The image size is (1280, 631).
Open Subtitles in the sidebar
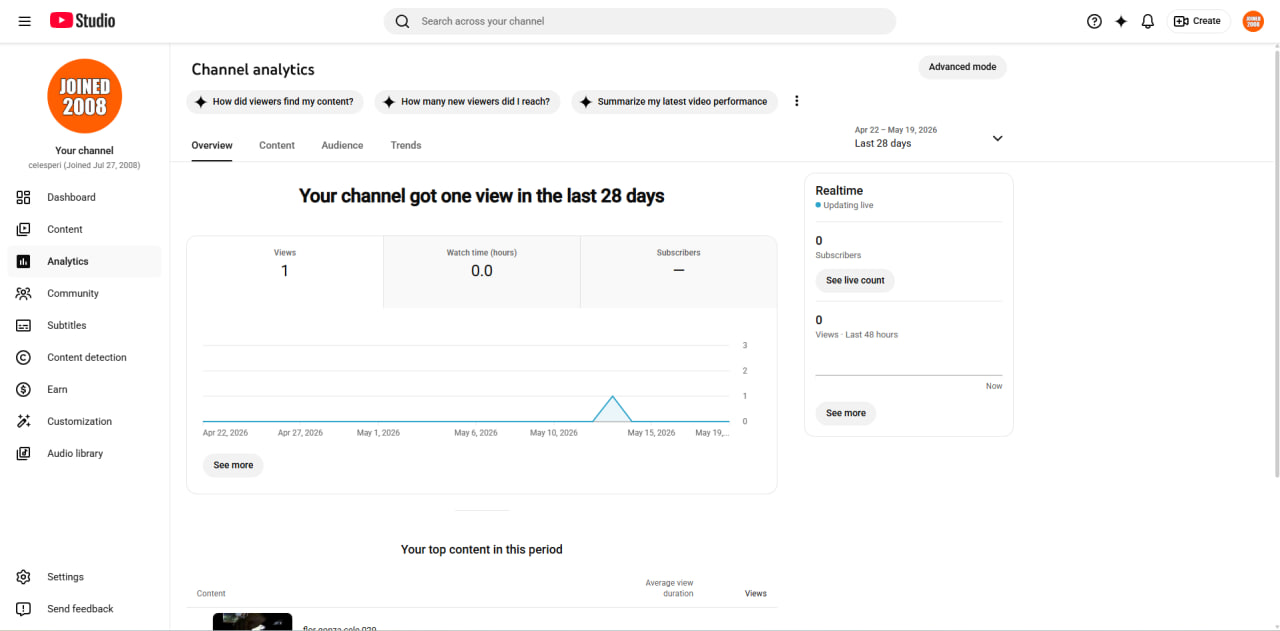pyautogui.click(x=85, y=325)
